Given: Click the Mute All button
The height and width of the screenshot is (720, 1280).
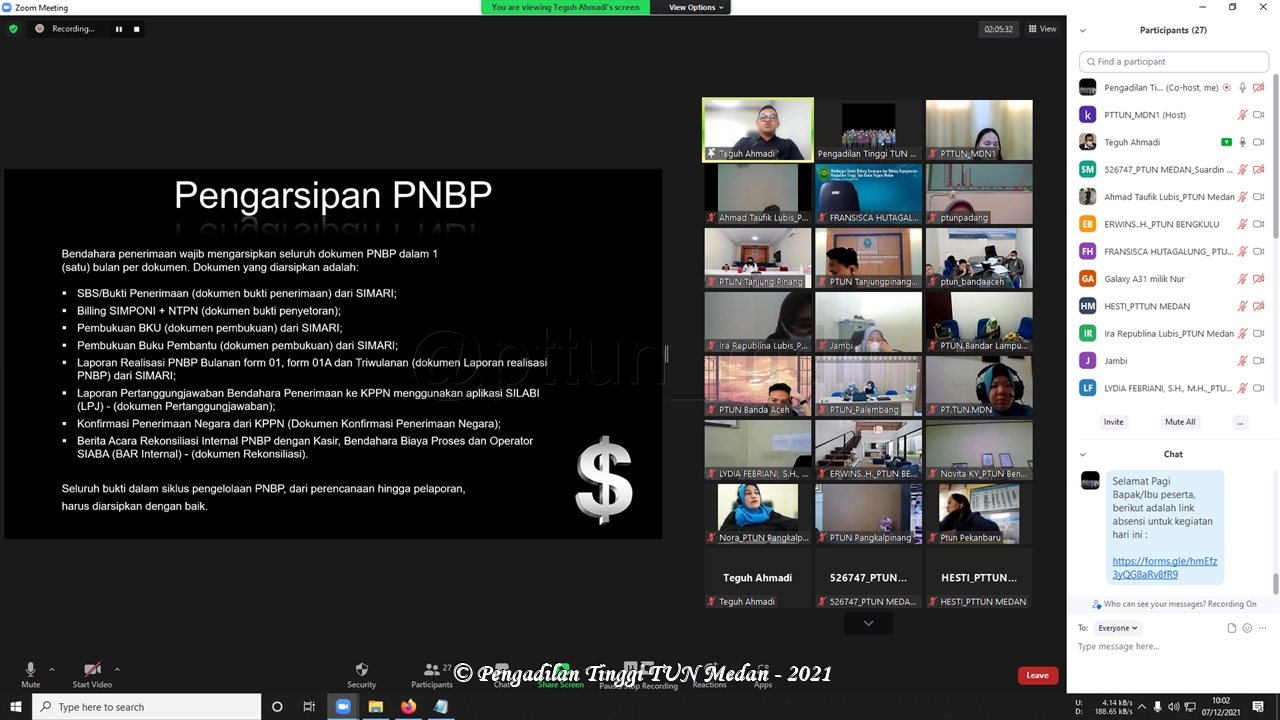Looking at the screenshot, I should pyautogui.click(x=1179, y=422).
